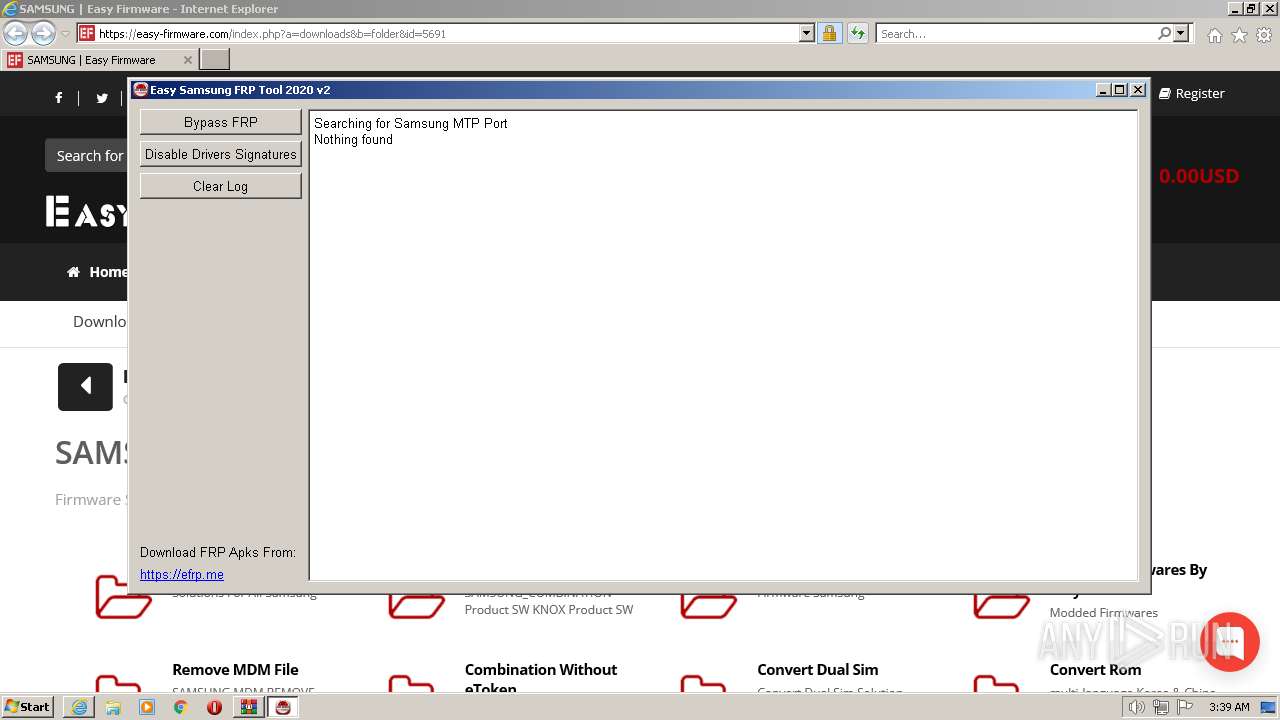Open the Home menu on website
The image size is (1280, 720).
(x=97, y=272)
